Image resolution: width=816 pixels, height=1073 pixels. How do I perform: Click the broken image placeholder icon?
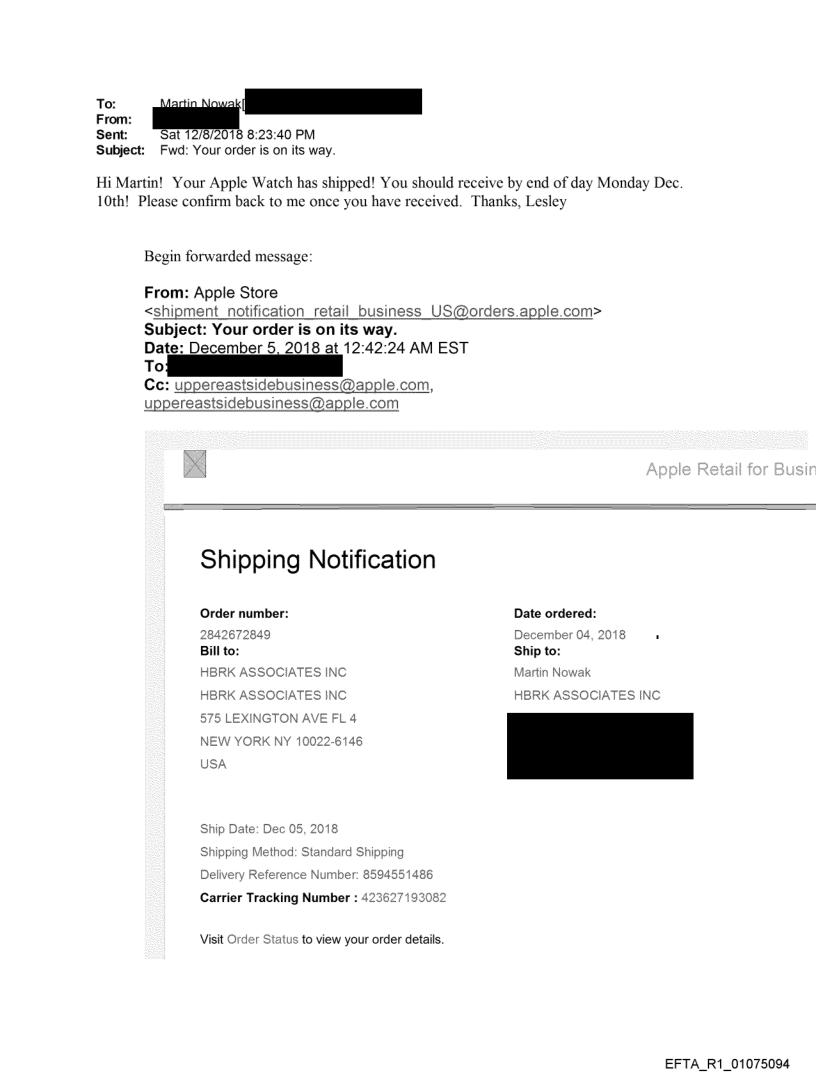(195, 465)
